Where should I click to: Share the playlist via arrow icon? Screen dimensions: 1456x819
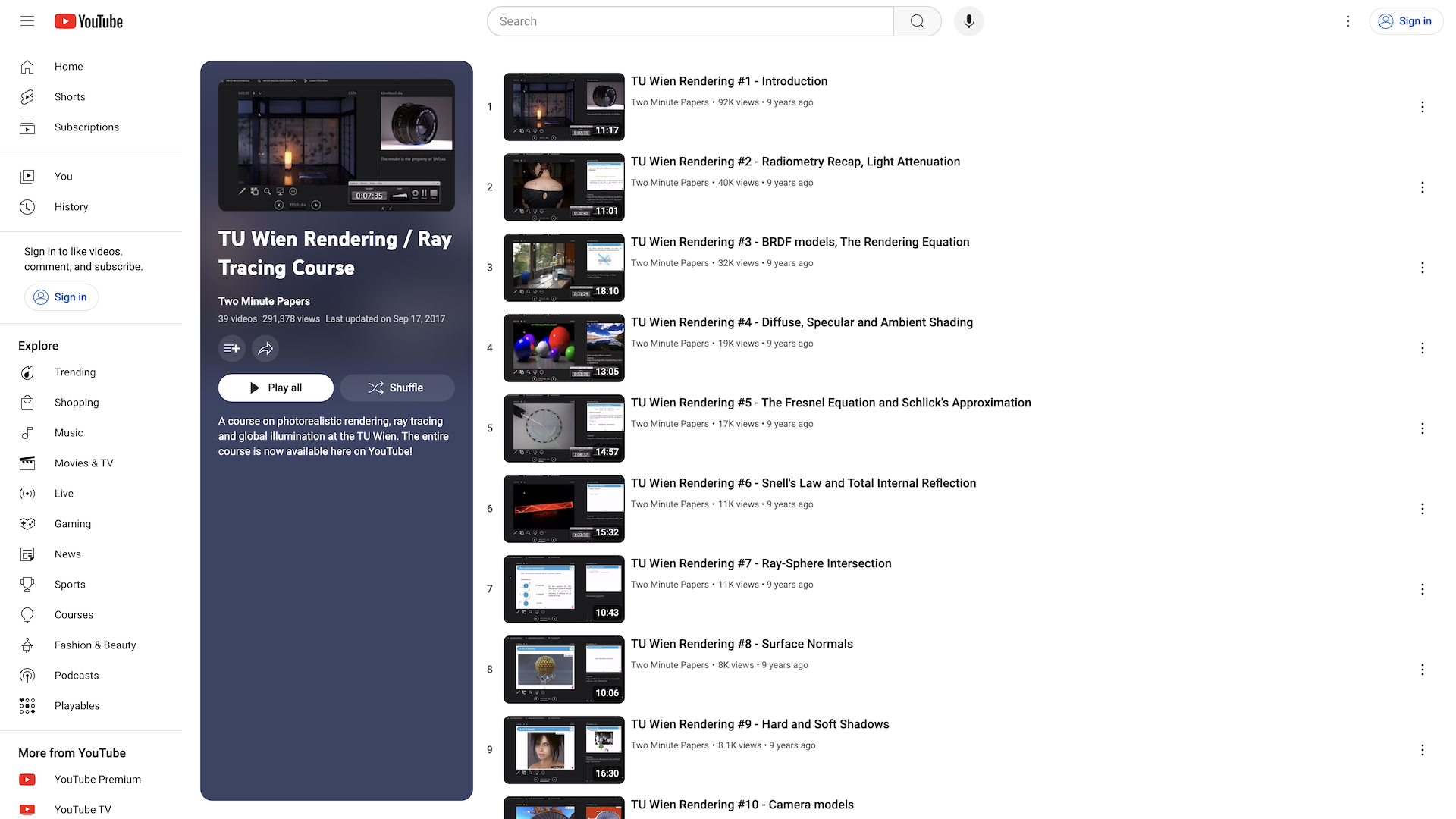pyautogui.click(x=265, y=348)
